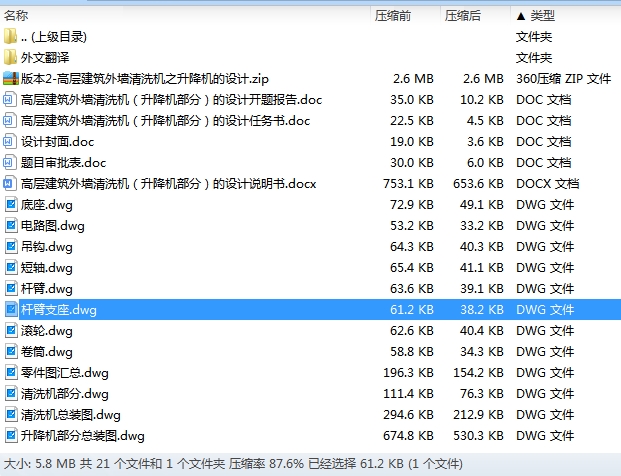The height and width of the screenshot is (476, 621).
Task: Click the 360压缩 ZIP 文件 type cell
Action: pyautogui.click(x=563, y=78)
